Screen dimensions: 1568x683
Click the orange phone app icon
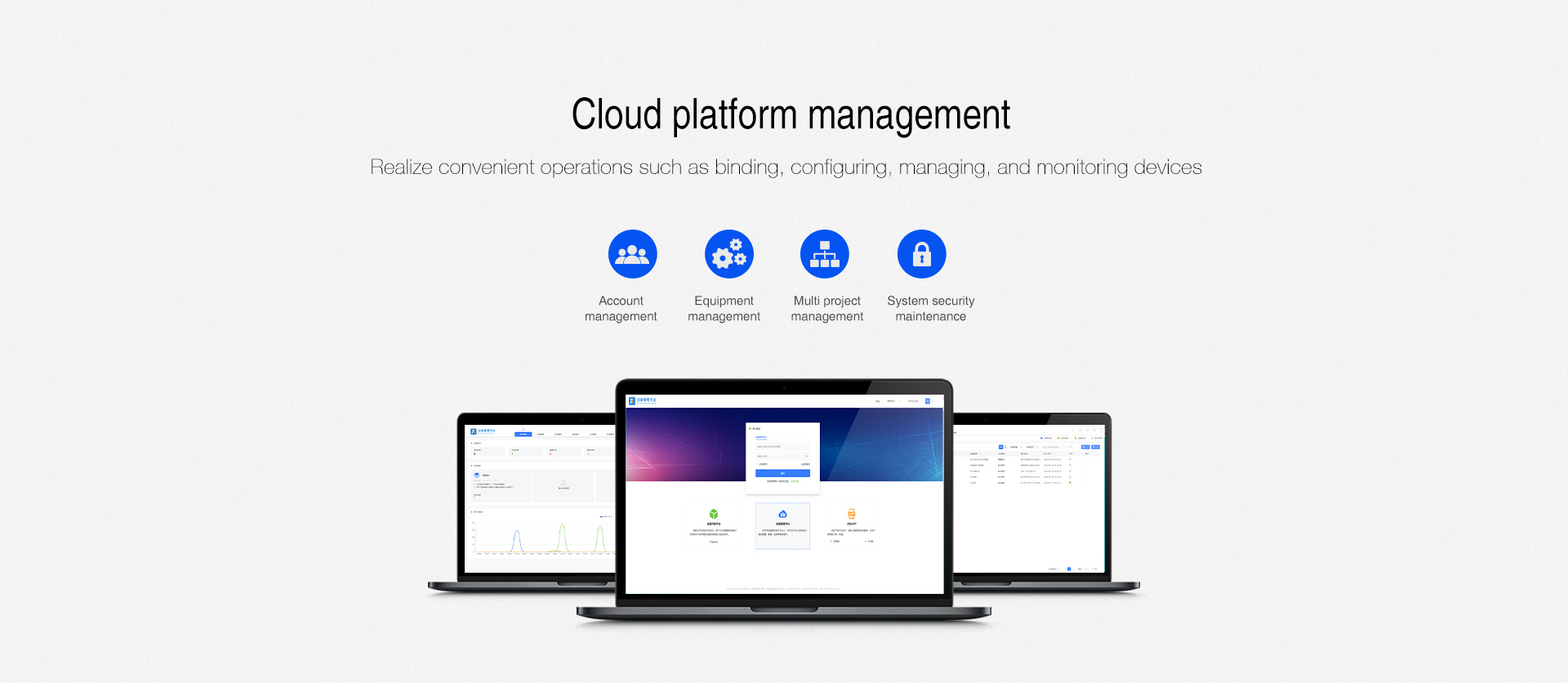pyautogui.click(x=851, y=514)
